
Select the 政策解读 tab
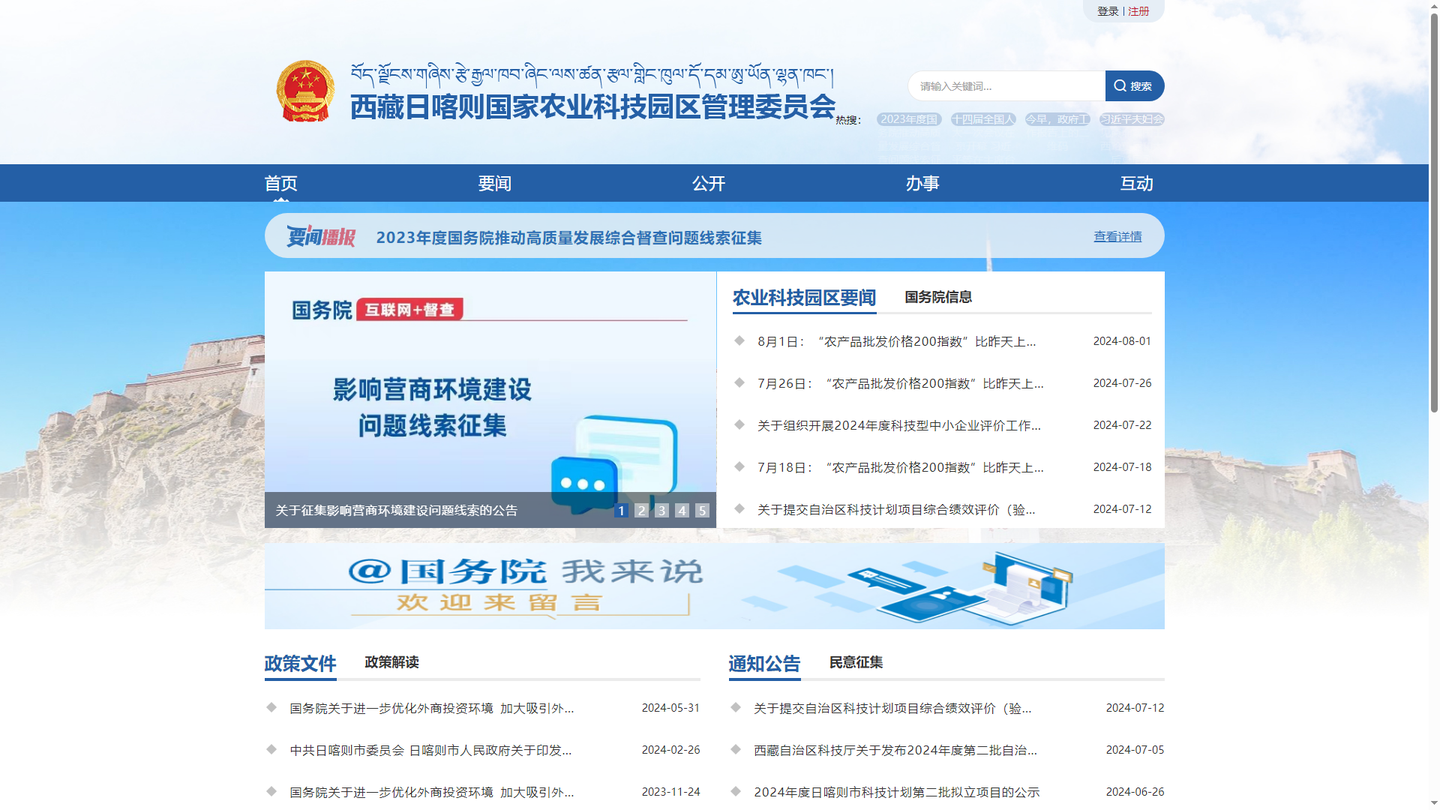392,662
